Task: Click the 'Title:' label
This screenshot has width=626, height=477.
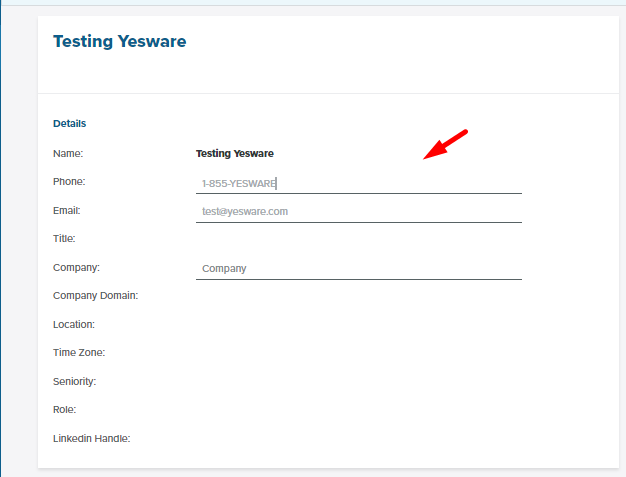Action: point(64,239)
